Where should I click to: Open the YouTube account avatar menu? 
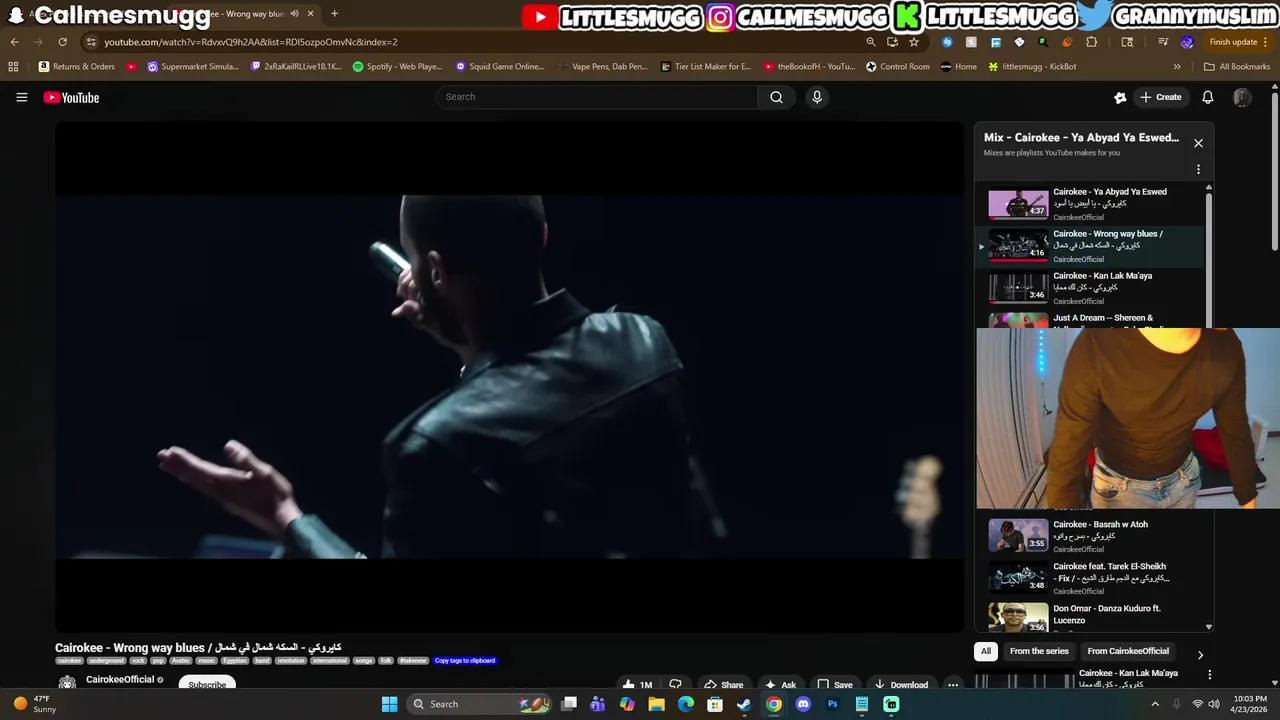pos(1242,97)
